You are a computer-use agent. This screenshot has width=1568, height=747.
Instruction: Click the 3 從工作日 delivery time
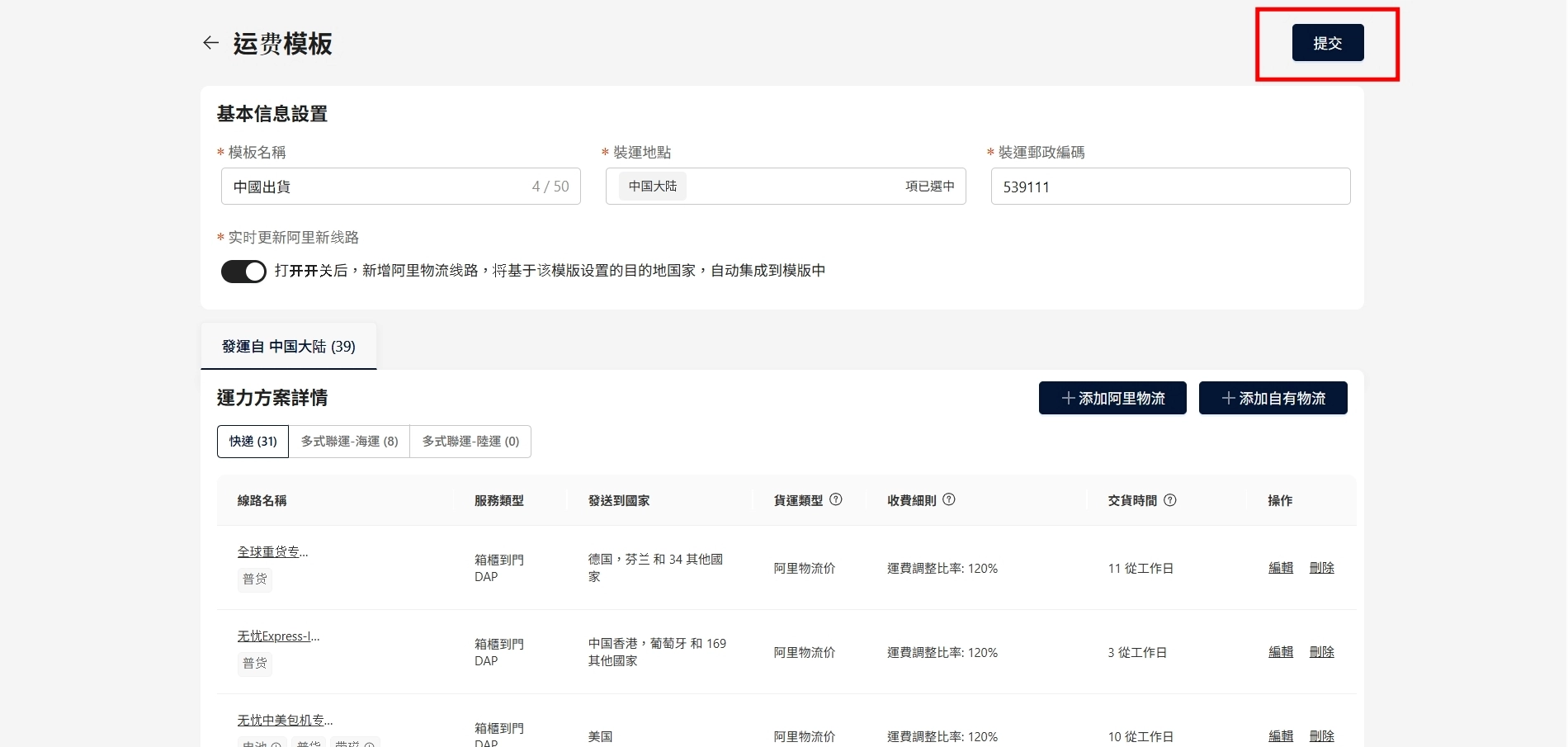[1137, 653]
